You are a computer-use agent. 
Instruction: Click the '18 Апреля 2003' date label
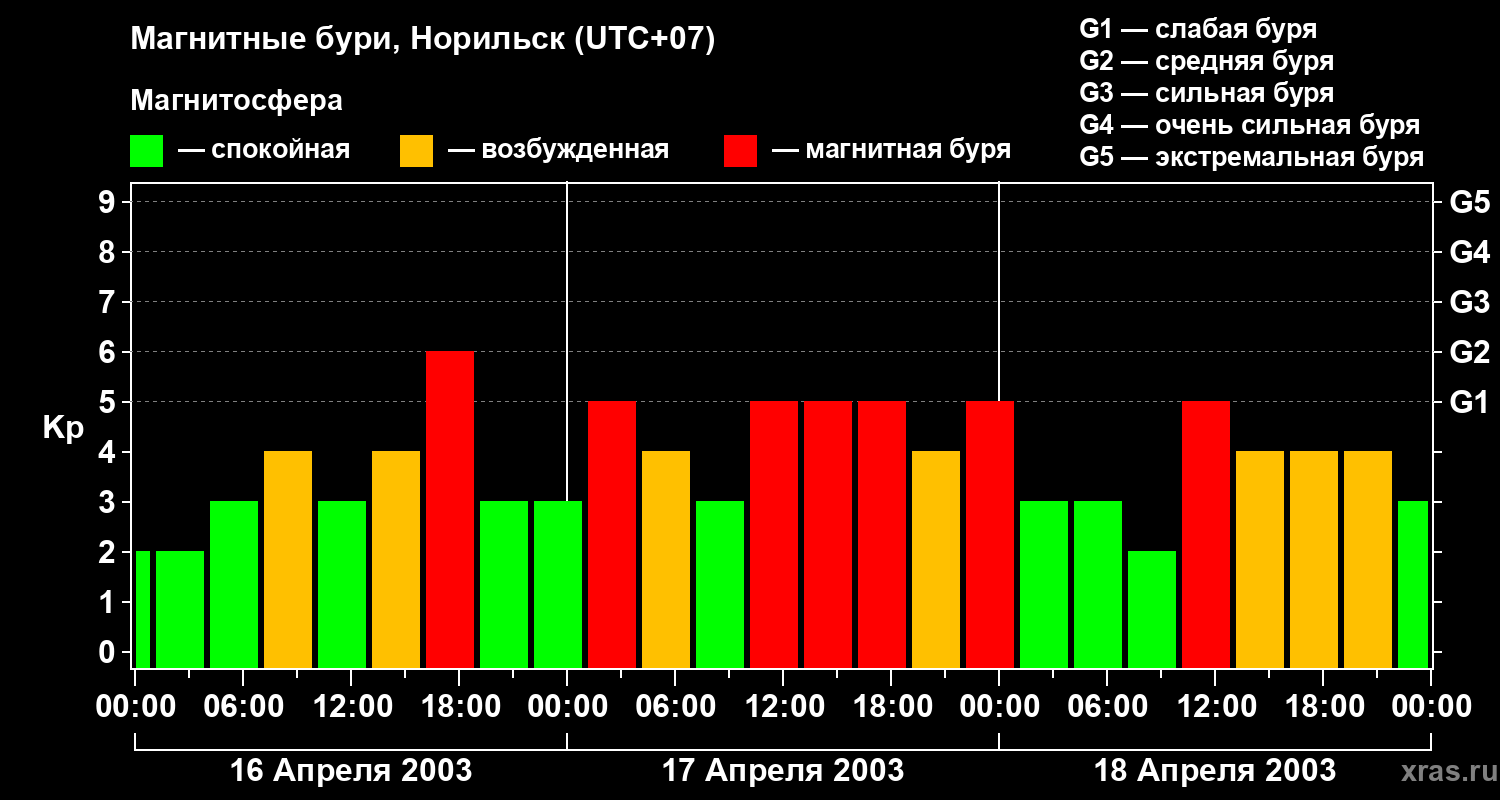pyautogui.click(x=1215, y=770)
